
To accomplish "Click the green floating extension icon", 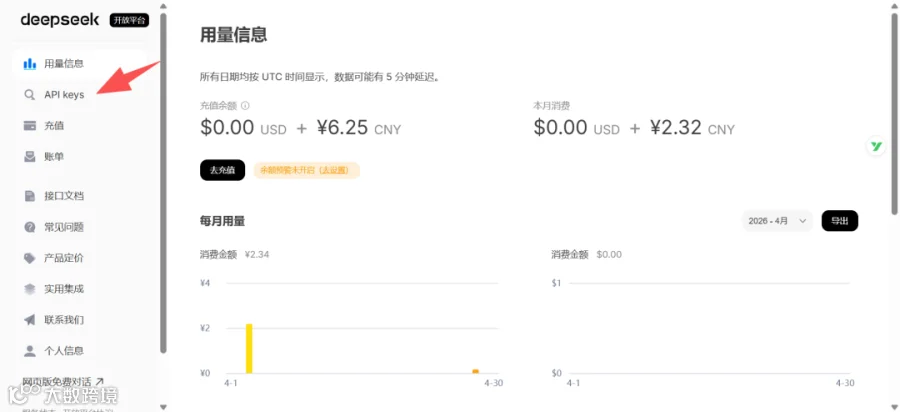I will click(876, 147).
